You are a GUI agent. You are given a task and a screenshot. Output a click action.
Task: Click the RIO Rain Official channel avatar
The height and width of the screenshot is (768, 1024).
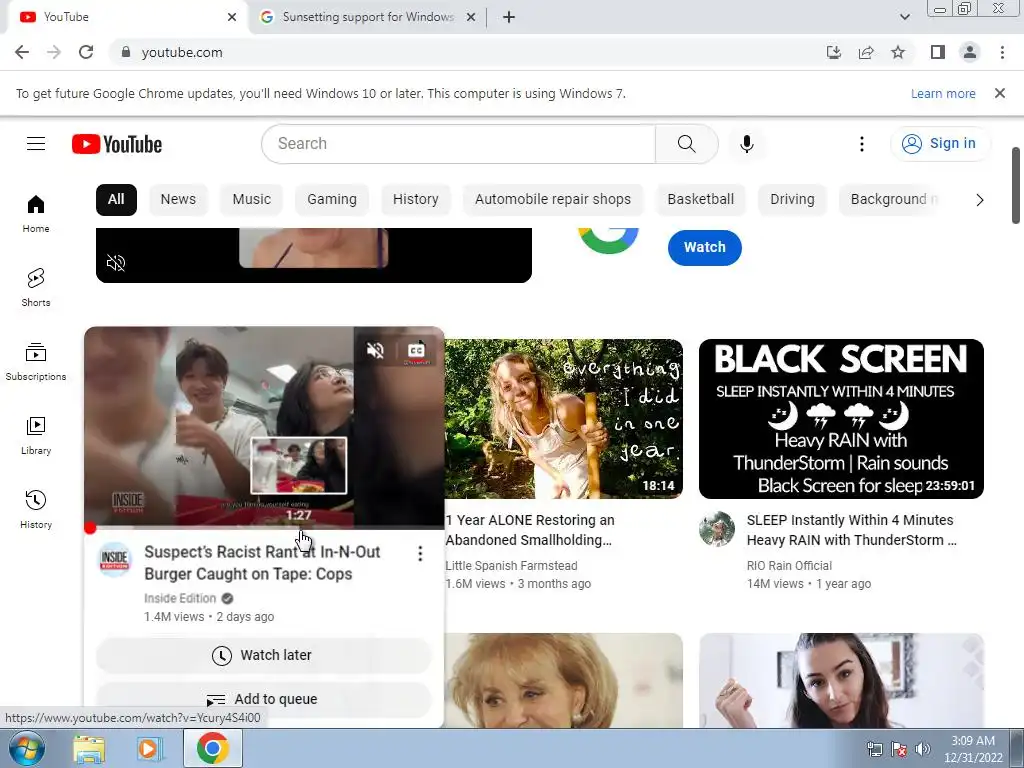coord(717,529)
